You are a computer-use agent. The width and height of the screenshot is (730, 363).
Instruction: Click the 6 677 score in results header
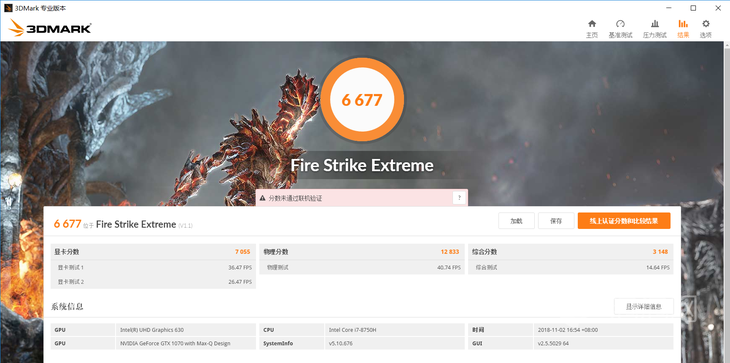point(68,224)
